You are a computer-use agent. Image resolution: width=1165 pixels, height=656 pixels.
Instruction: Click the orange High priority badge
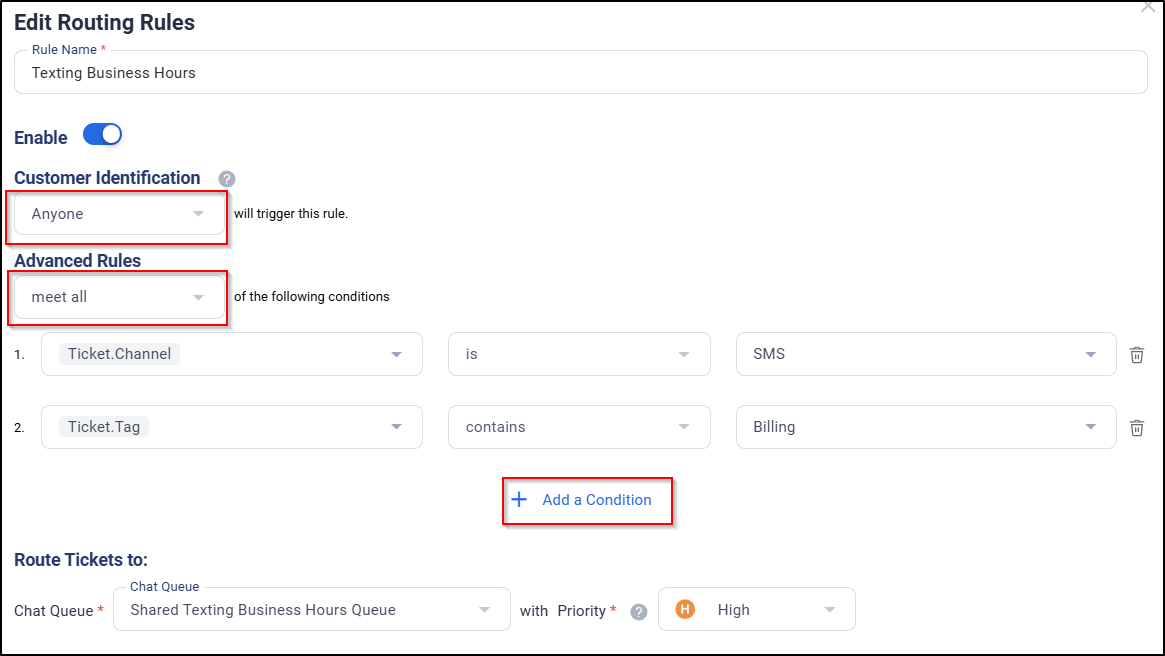685,609
